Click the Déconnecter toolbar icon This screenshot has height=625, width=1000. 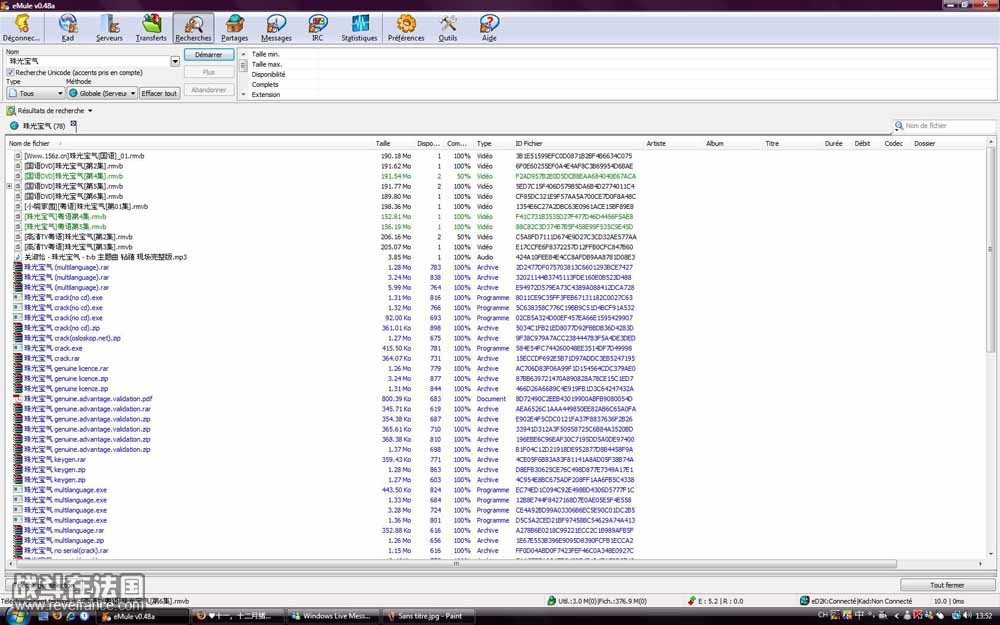[21, 28]
